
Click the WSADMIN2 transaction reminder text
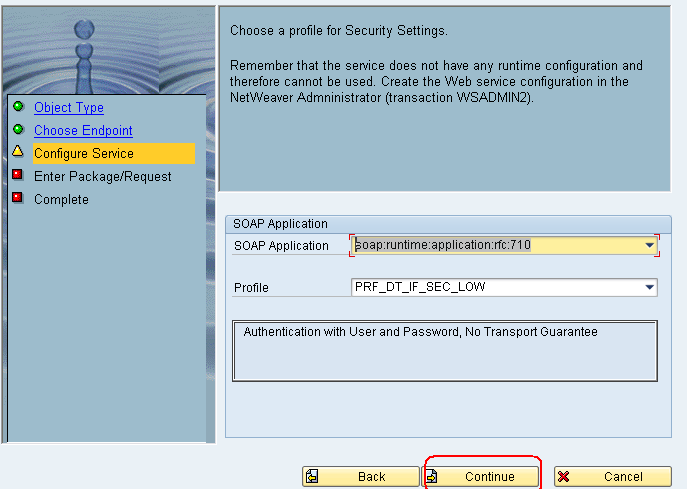coord(436,82)
